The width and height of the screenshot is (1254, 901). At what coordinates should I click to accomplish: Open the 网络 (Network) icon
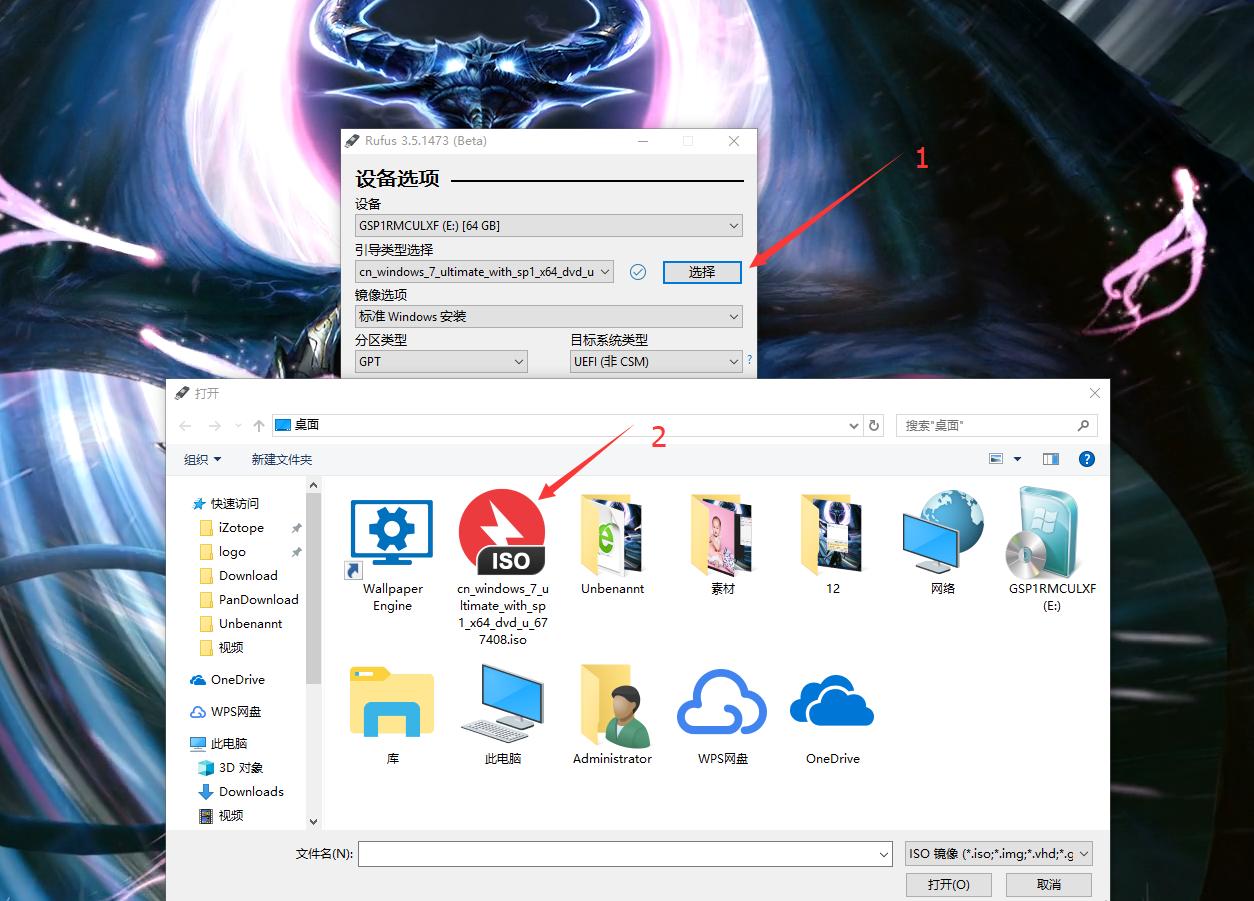[x=941, y=530]
